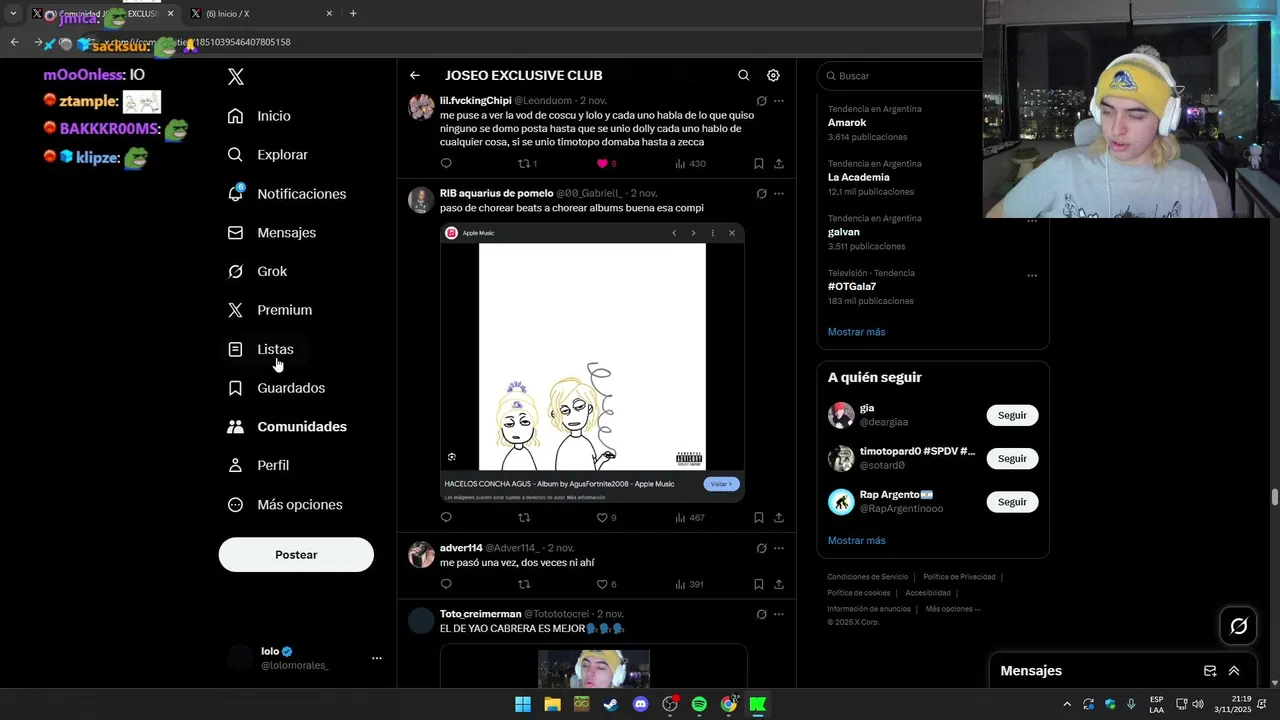Open browser tab search chevron
Screen dimensions: 1280x720
click(13, 13)
